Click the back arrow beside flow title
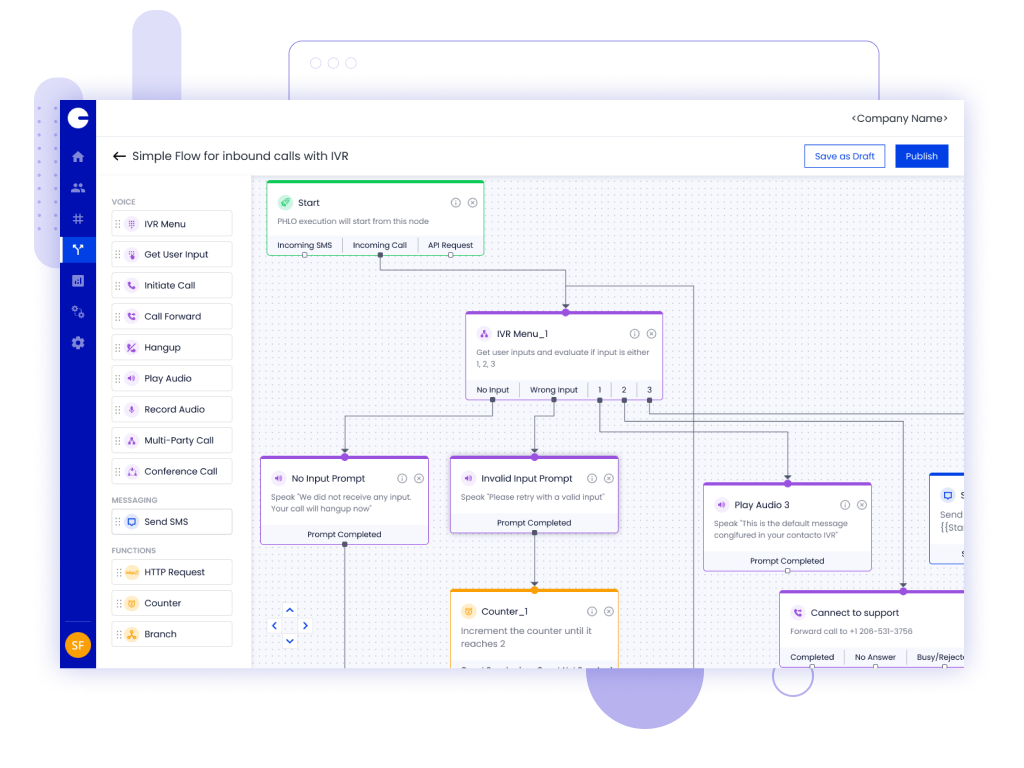Viewport: 1024px width, 768px height. point(119,156)
